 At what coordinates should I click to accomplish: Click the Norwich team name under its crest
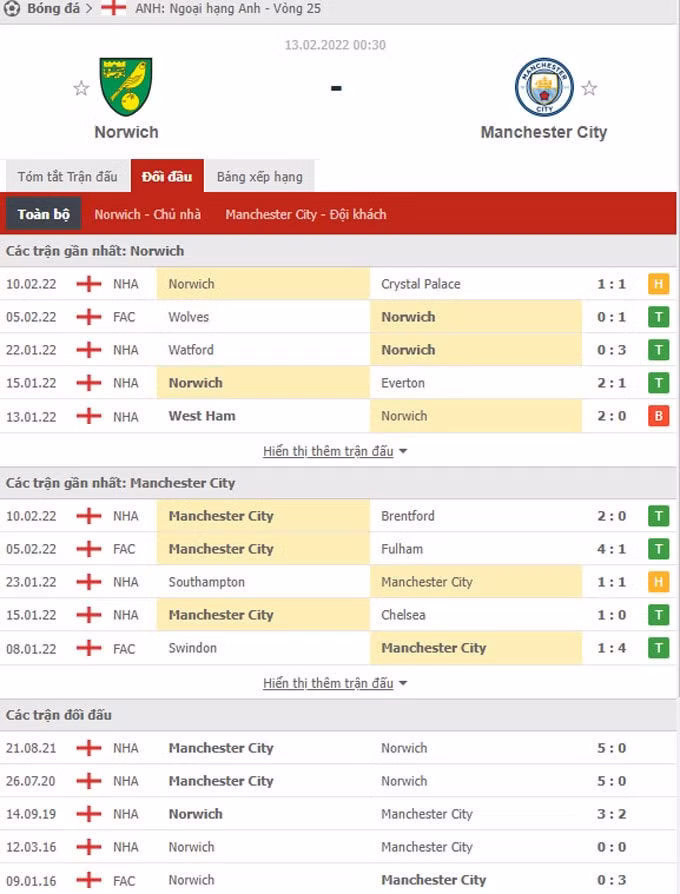[127, 132]
